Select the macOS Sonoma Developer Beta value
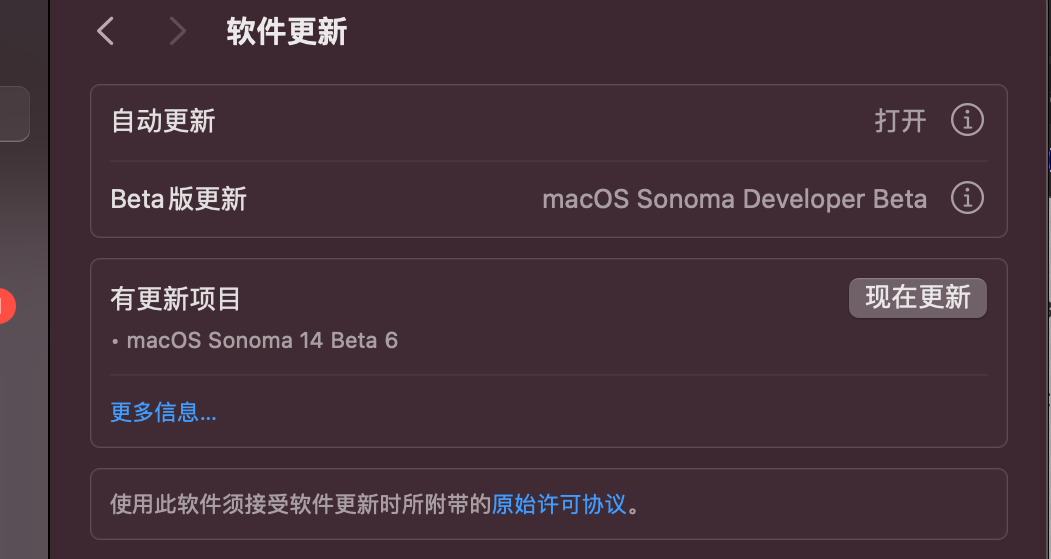The width and height of the screenshot is (1051, 559). (734, 199)
